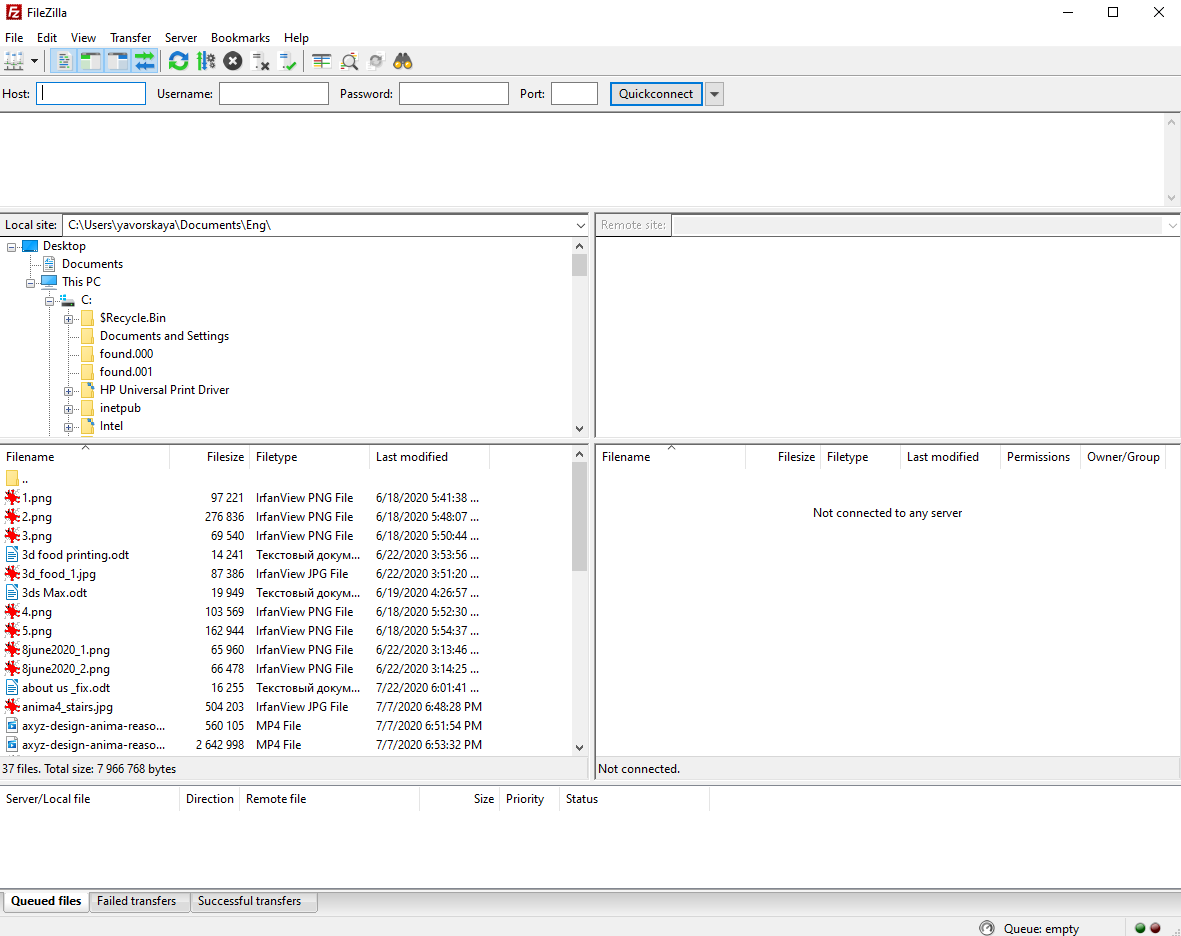Click the refresh file lists icon
Screen dimensions: 1181x936
point(179,62)
